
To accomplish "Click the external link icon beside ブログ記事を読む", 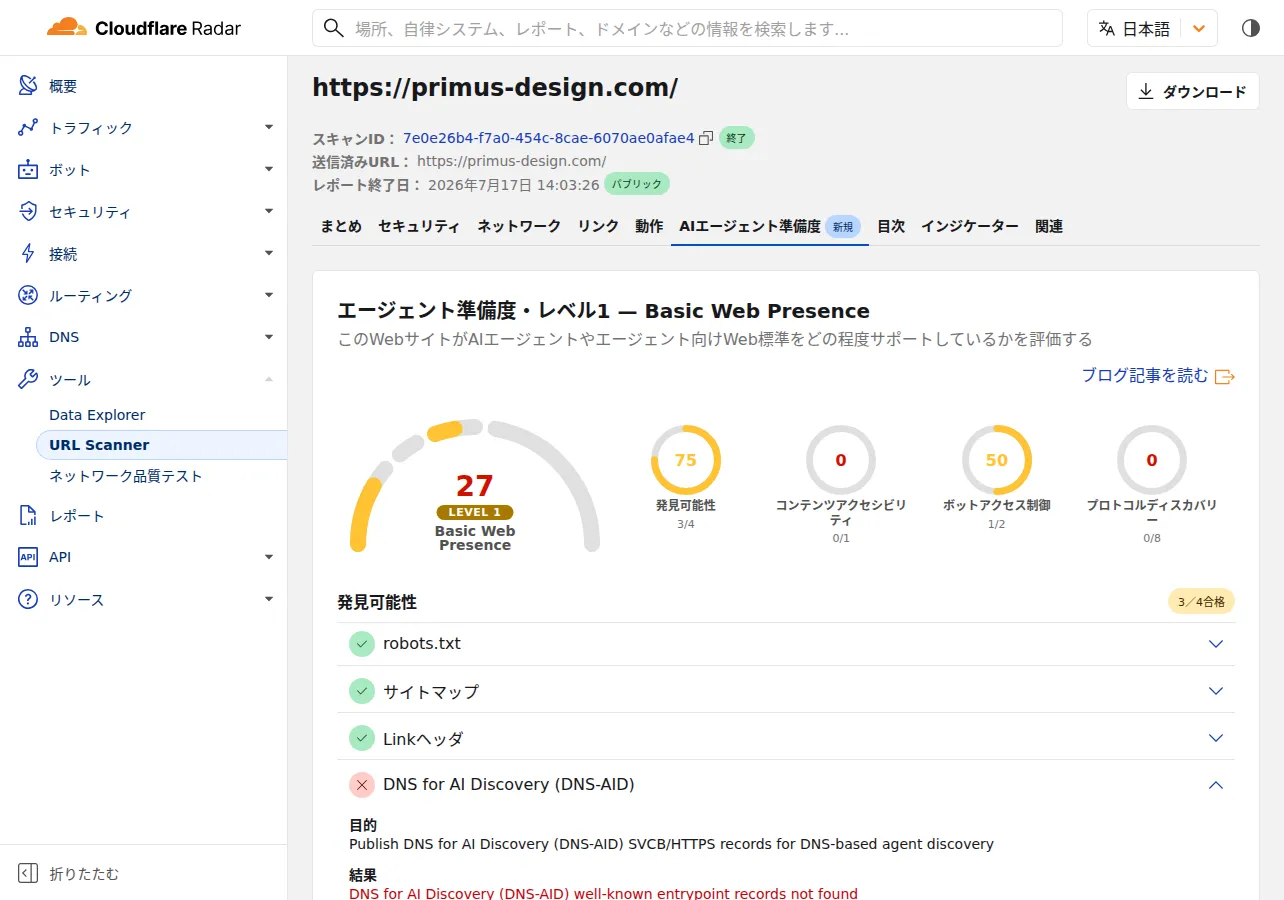I will (x=1225, y=376).
